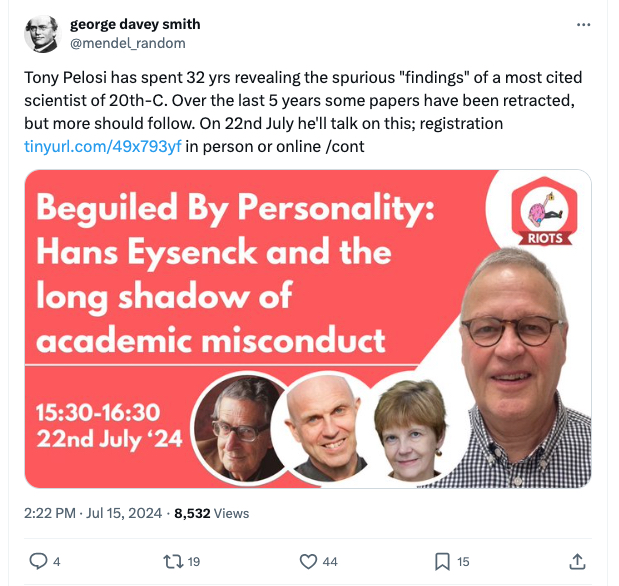Open the tinyurl.com/49x793yf link
This screenshot has height=586, width=619.
tap(103, 146)
